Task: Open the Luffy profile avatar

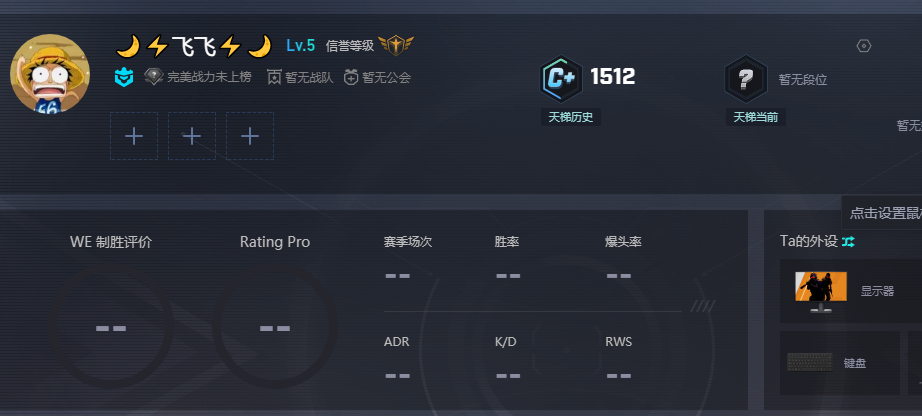Action: click(x=50, y=74)
